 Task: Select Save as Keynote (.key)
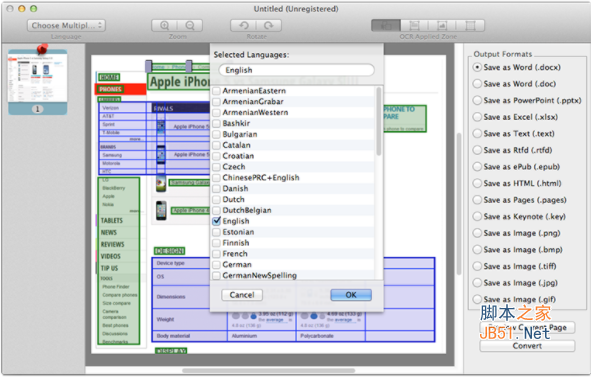[477, 217]
